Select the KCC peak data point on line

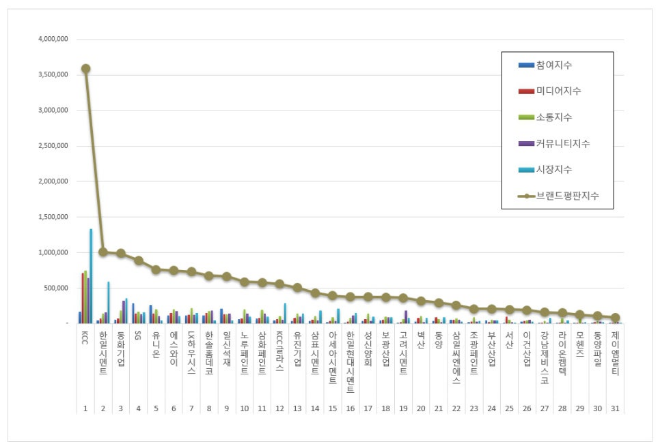pos(86,69)
